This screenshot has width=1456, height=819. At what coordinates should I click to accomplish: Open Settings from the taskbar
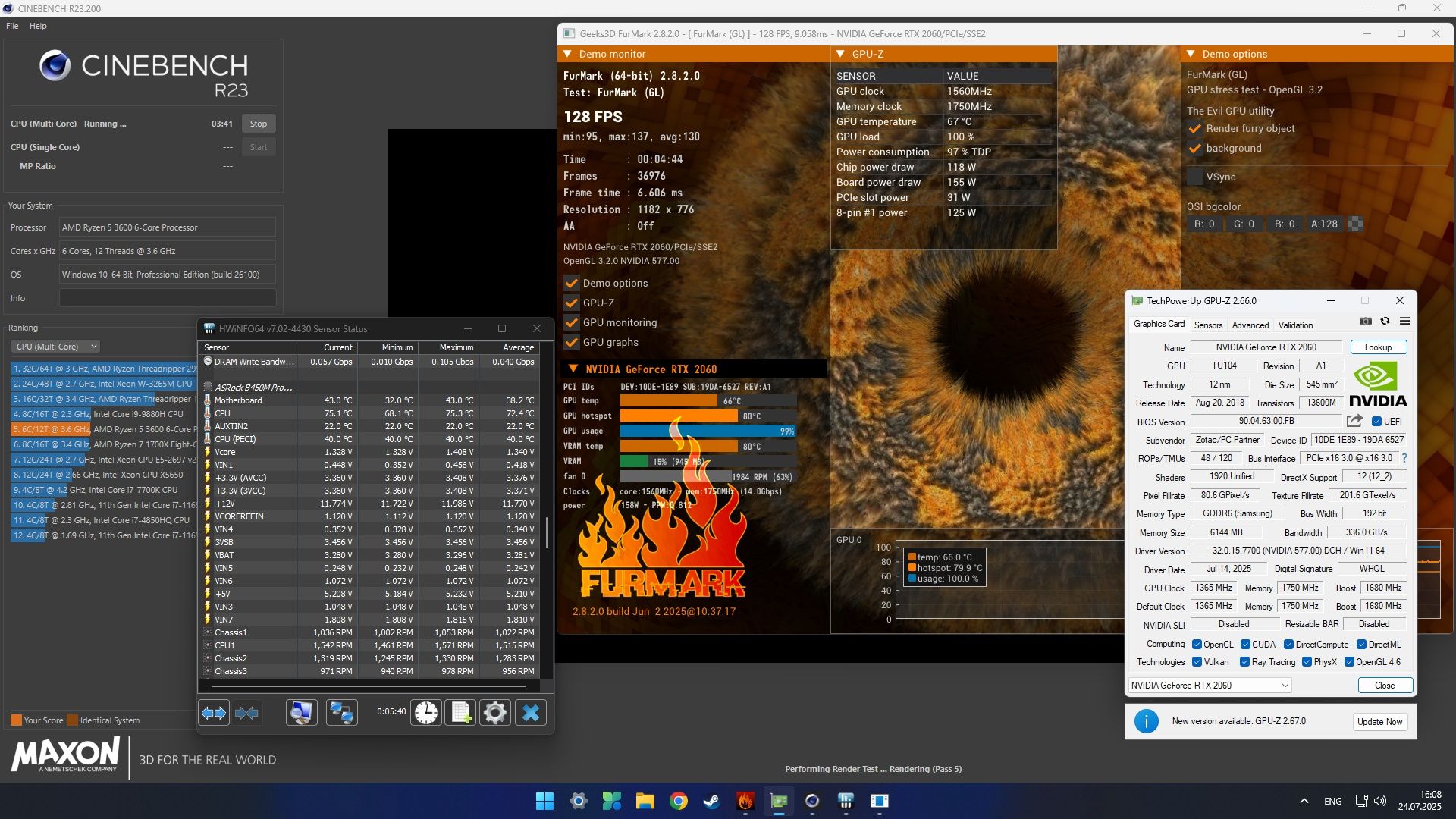pos(578,801)
